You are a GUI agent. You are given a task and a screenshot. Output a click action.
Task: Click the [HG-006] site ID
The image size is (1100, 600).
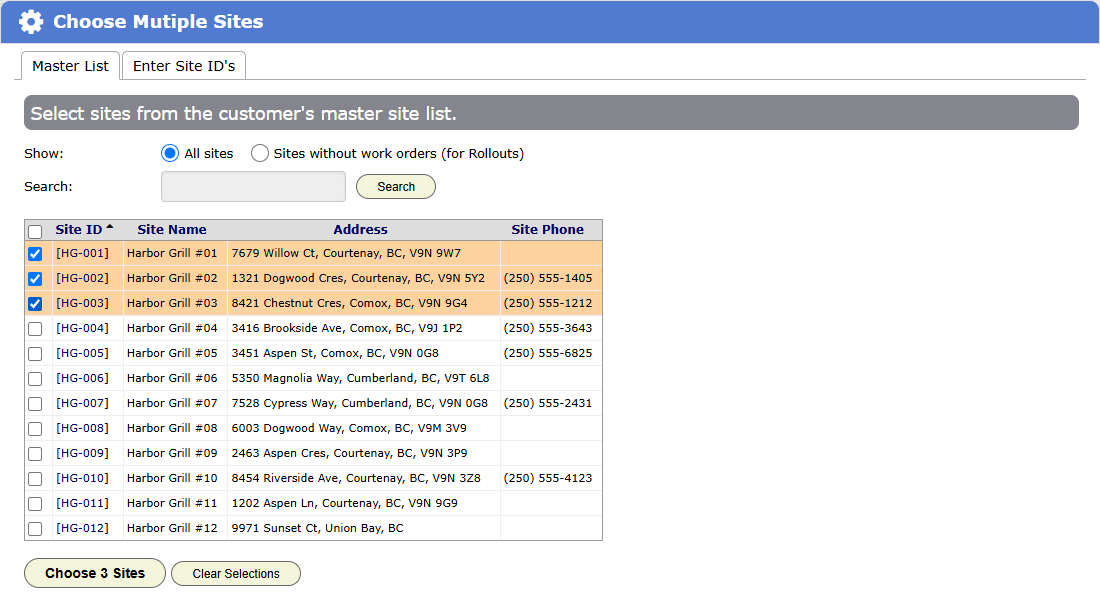(x=82, y=378)
